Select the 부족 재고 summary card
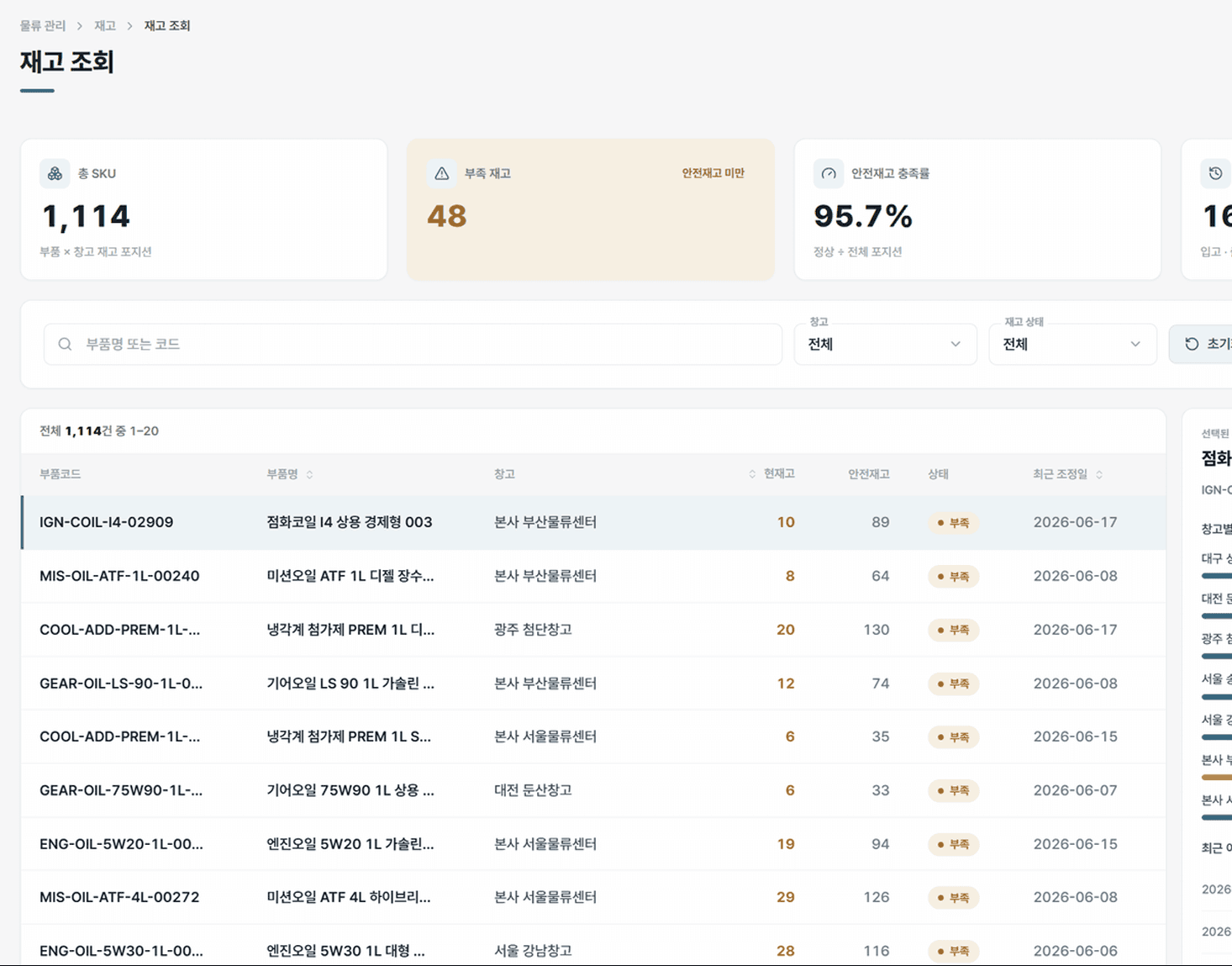1232x966 pixels. click(591, 209)
